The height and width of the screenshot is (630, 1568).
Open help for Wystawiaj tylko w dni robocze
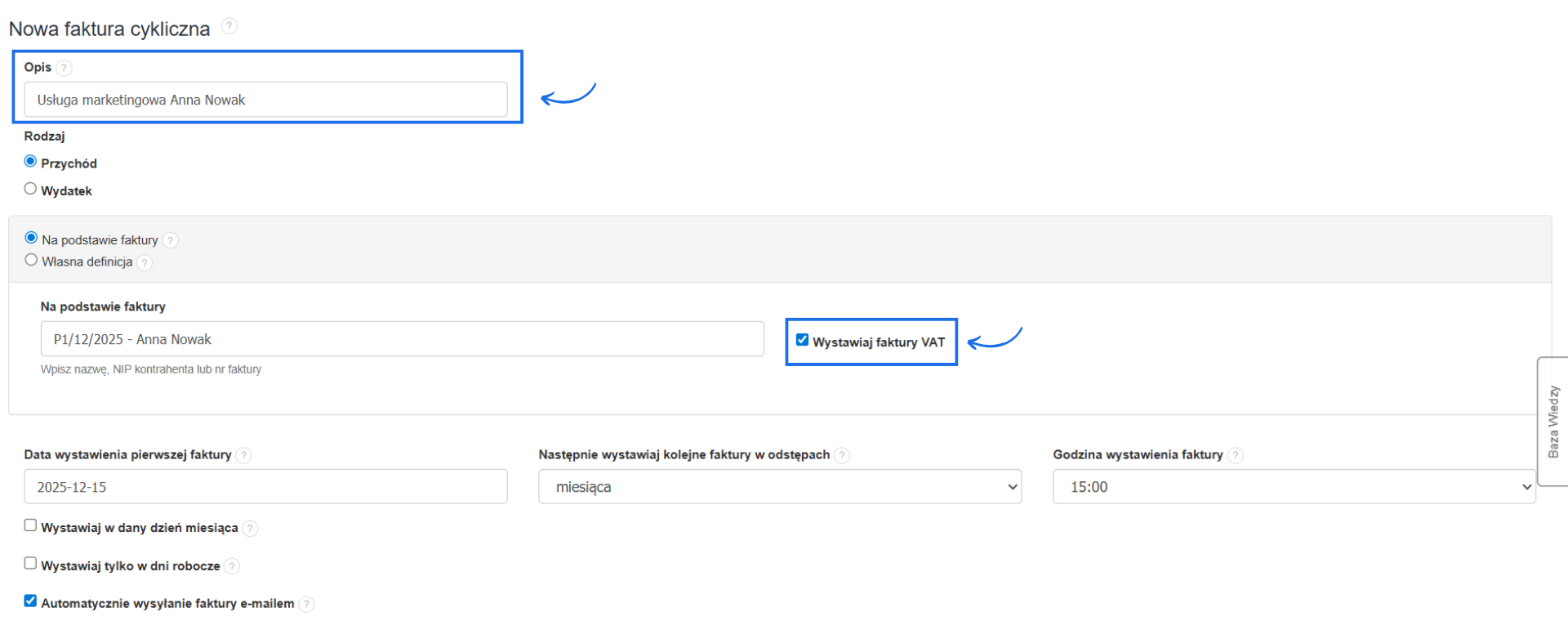232,566
